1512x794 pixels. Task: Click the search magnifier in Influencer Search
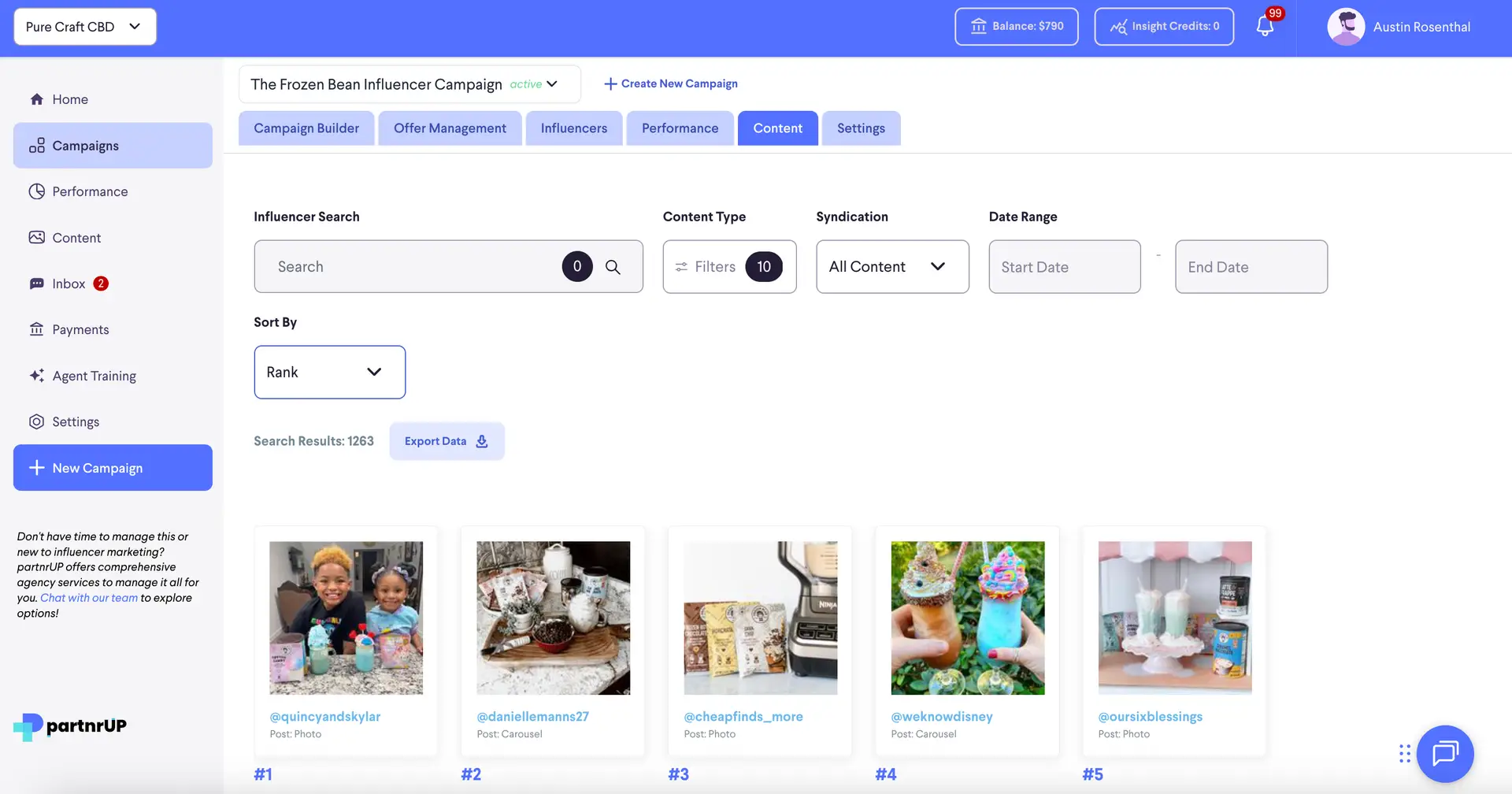(613, 266)
